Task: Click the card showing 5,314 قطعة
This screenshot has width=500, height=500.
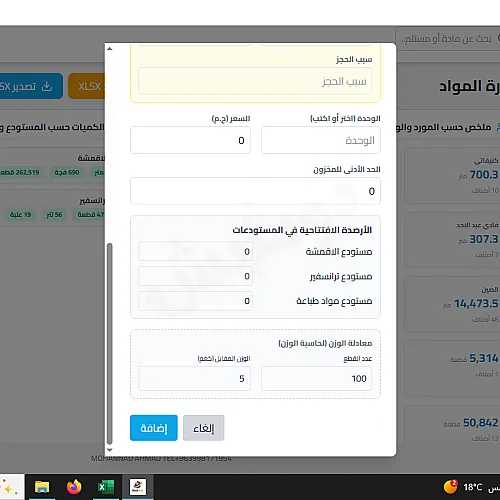Action: pyautogui.click(x=452, y=369)
